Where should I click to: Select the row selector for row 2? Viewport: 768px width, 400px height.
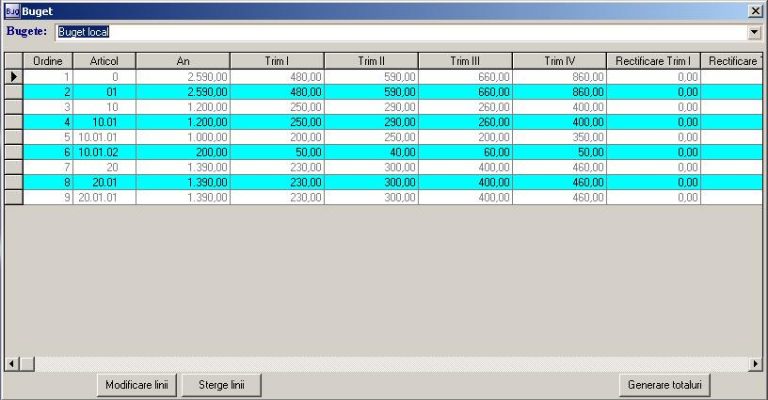tap(14, 91)
